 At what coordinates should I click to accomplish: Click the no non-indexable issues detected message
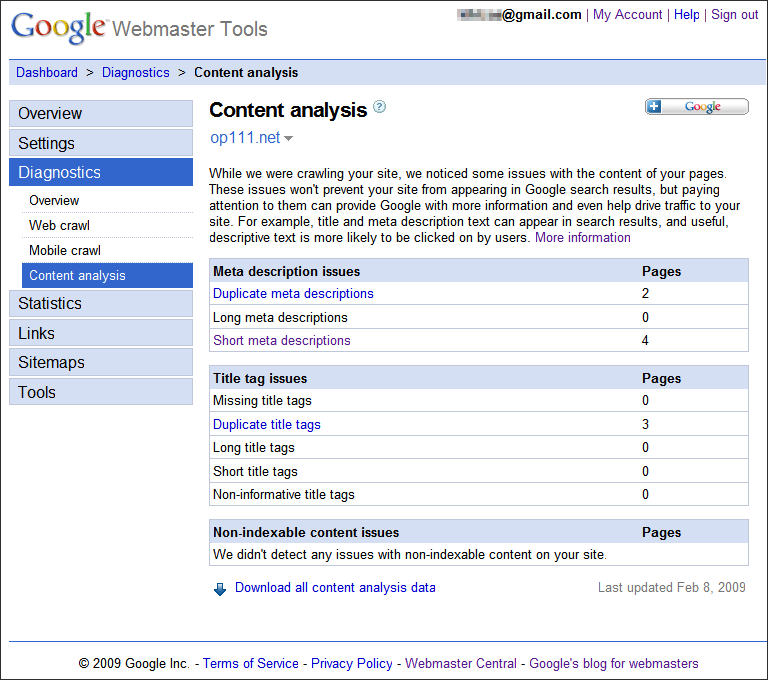(x=410, y=555)
